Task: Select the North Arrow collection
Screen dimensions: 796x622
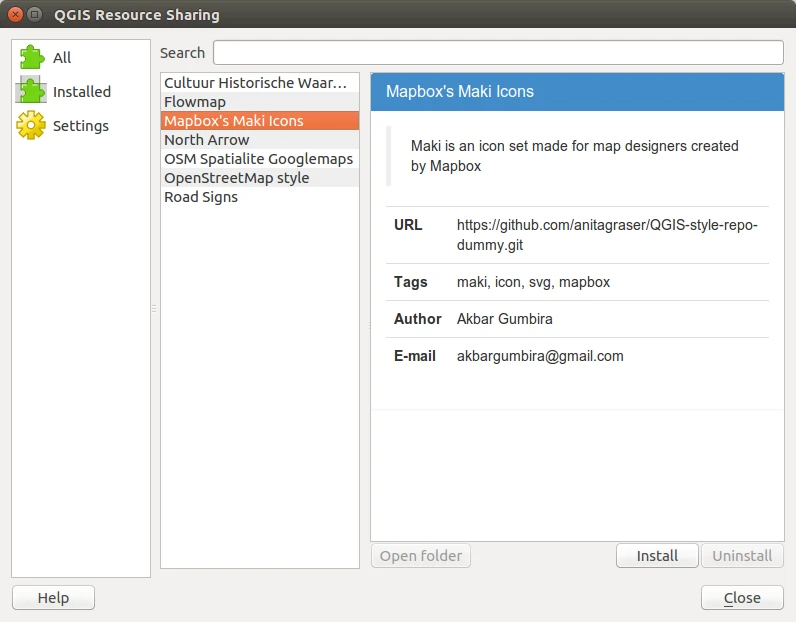Action: 260,140
